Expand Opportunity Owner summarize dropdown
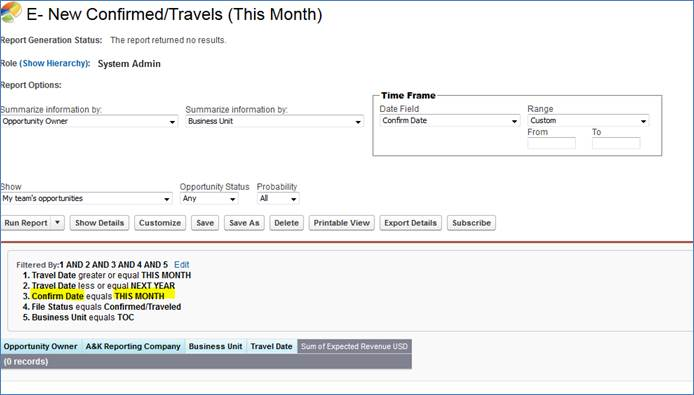 click(89, 121)
